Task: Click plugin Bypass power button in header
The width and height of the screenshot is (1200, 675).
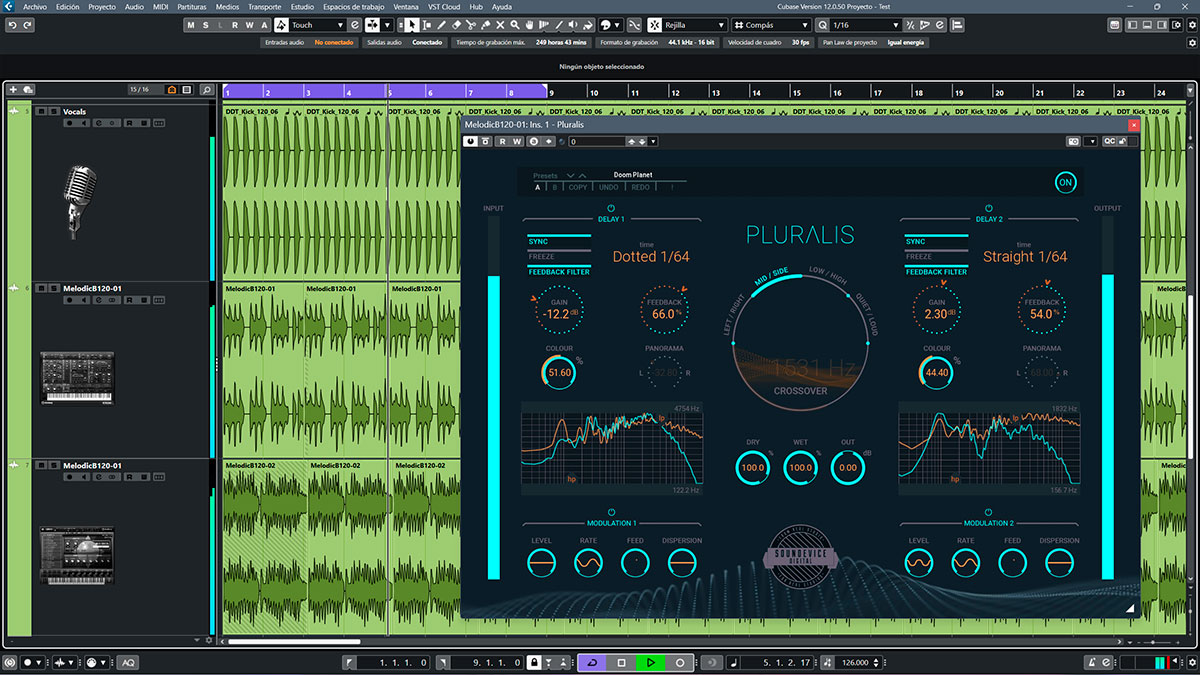Action: (470, 142)
